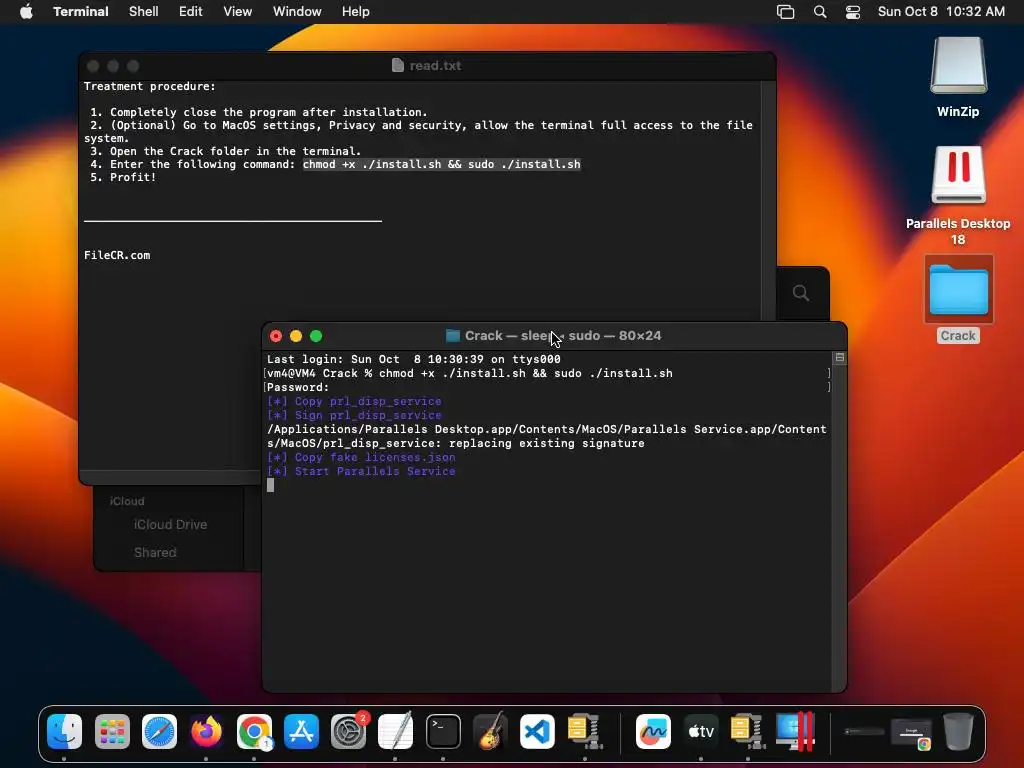Open Visual Studio Code from Dock

click(537, 731)
